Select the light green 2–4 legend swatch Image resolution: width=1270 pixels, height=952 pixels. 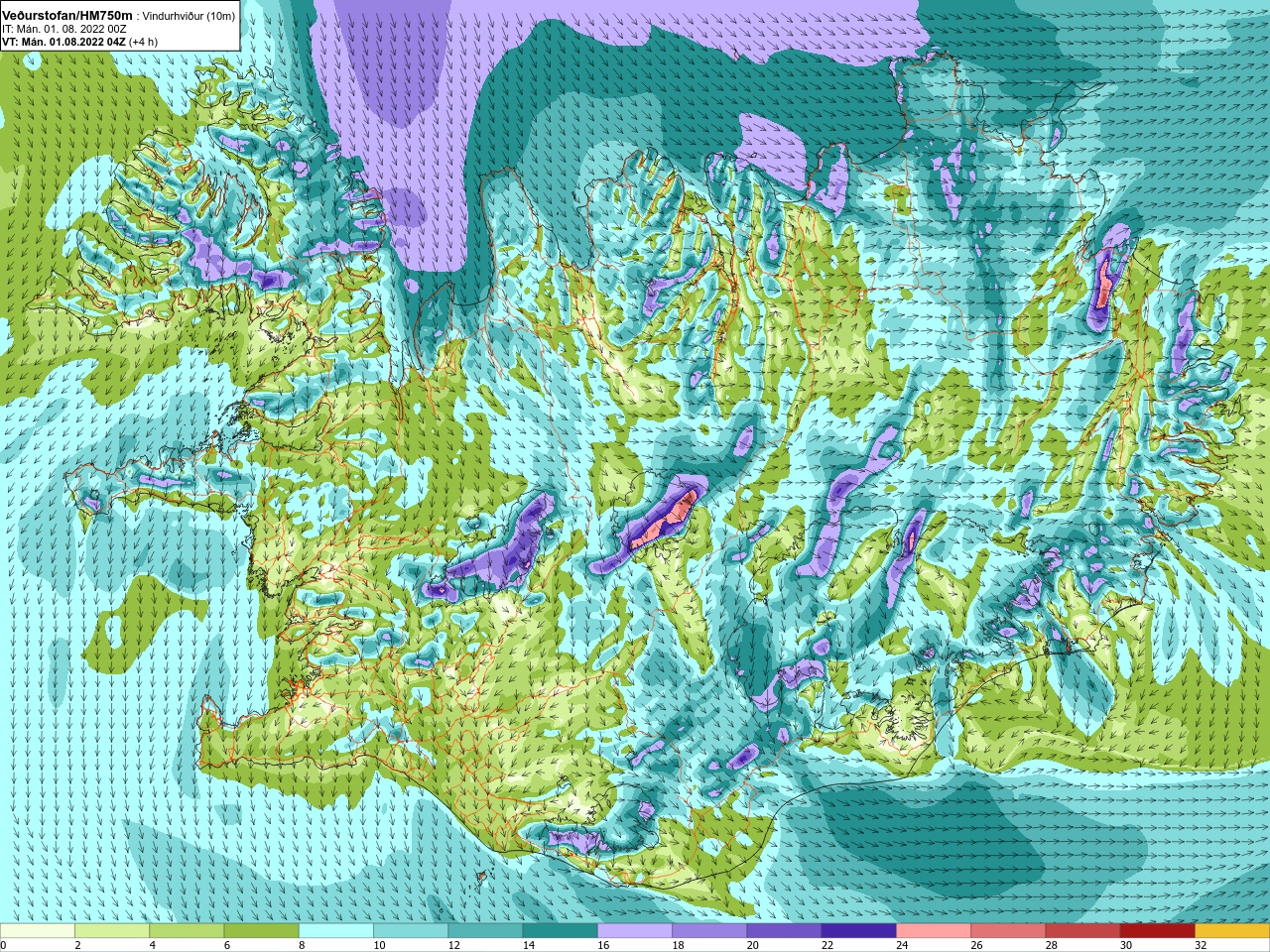tap(112, 930)
